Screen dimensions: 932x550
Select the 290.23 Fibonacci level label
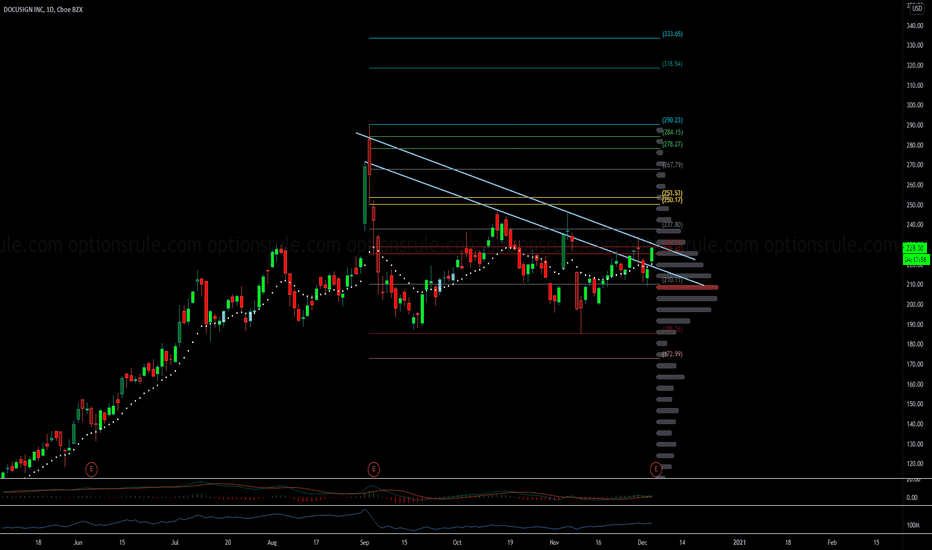pos(672,121)
